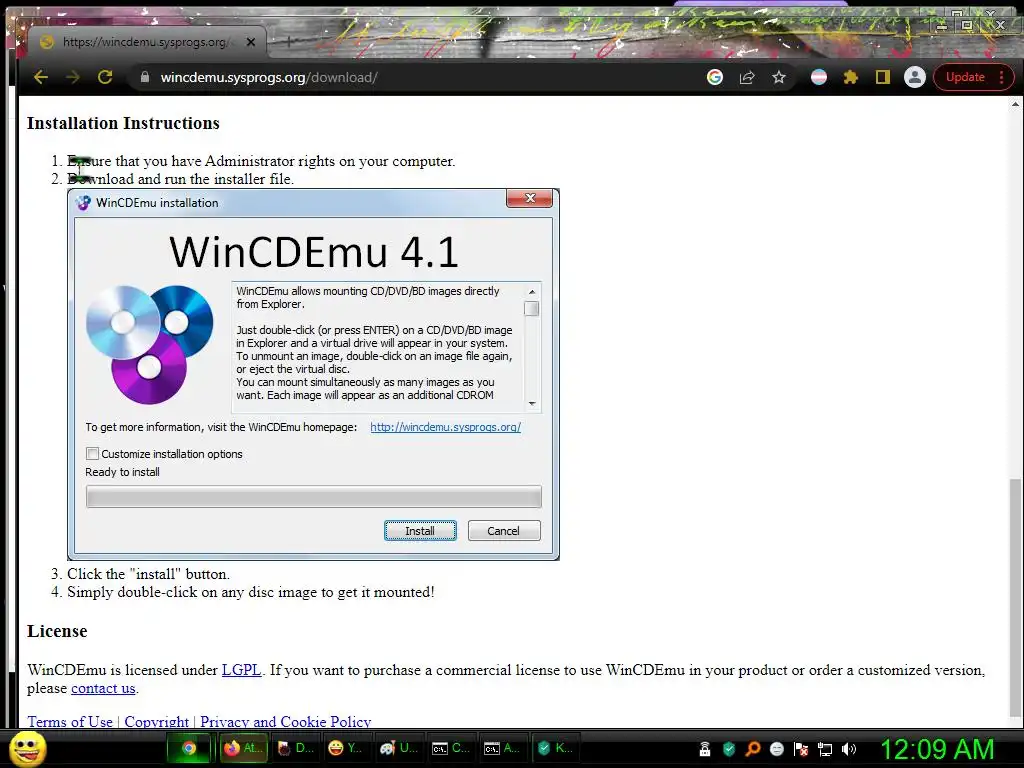Click the padlock network tray icon
Image resolution: width=1024 pixels, height=768 pixels.
point(705,749)
